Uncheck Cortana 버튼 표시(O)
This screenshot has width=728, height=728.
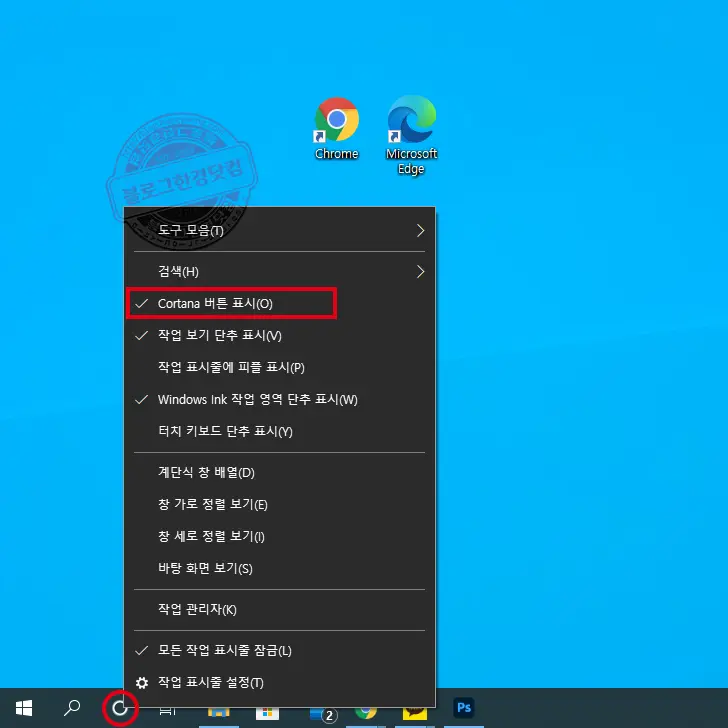tap(280, 304)
